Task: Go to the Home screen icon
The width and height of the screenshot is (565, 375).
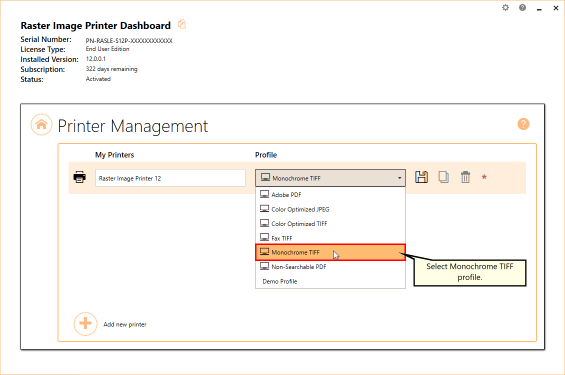Action: [41, 125]
